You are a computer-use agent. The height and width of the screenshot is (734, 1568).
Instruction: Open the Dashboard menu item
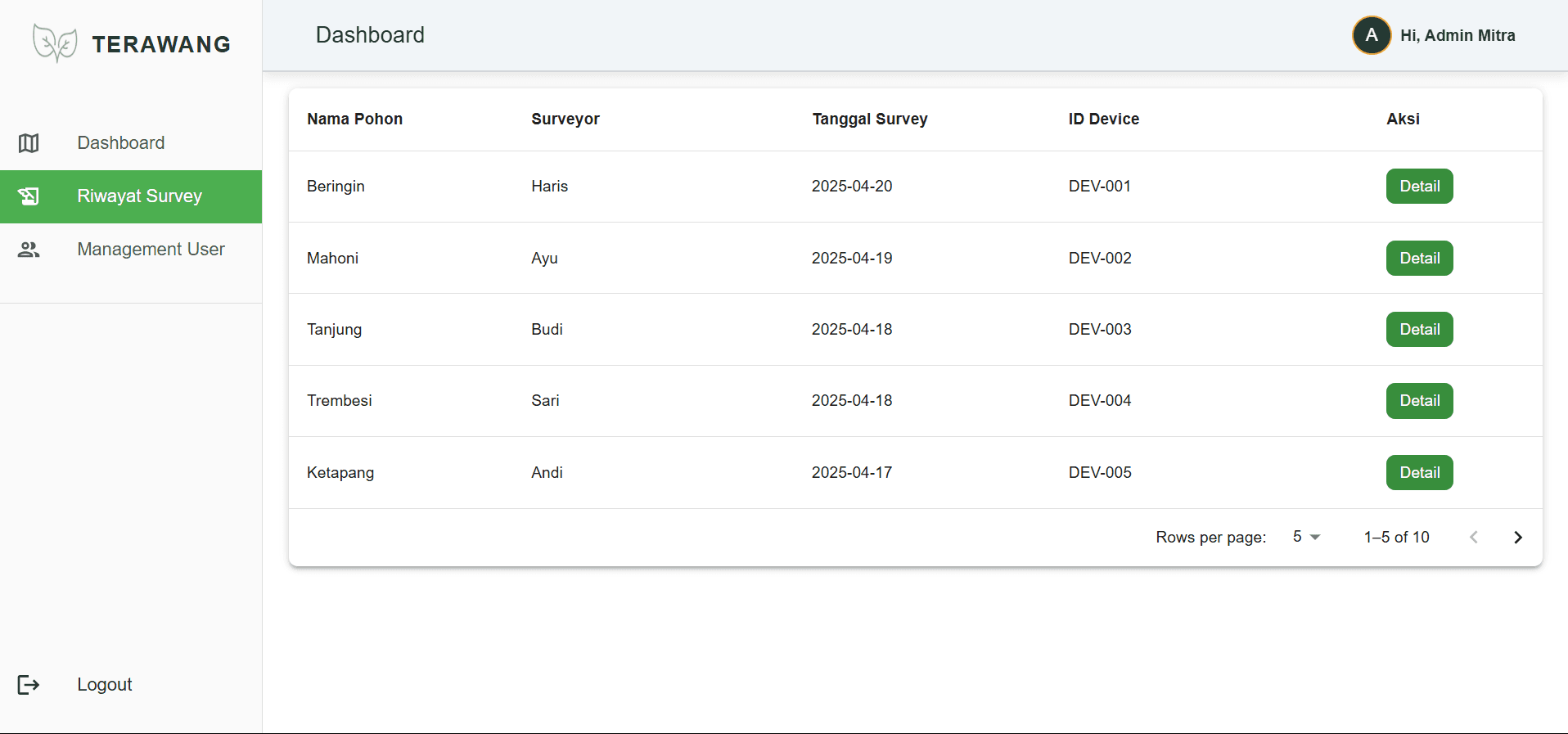coord(121,143)
